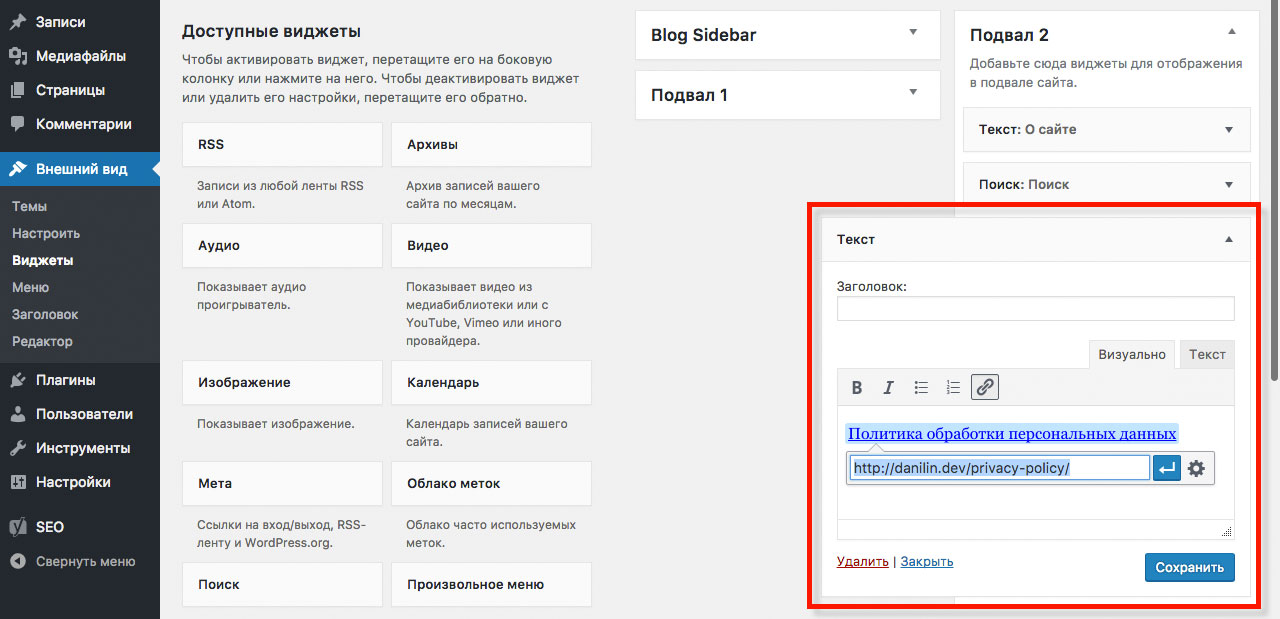Image resolution: width=1280 pixels, height=619 pixels.
Task: Collapse the Подвал 2 widget area
Action: pos(1231,33)
